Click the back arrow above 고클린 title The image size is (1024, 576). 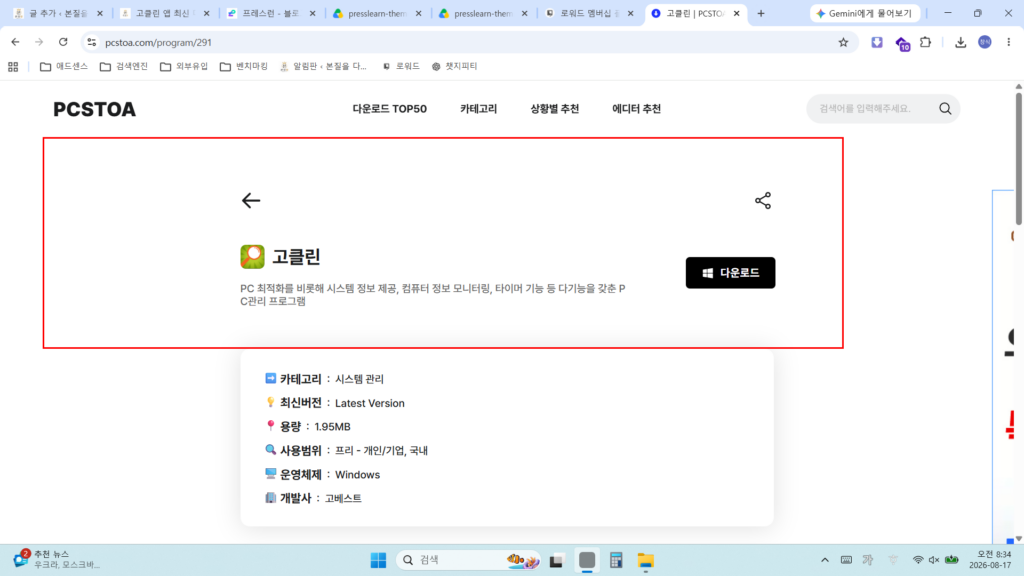pyautogui.click(x=251, y=200)
